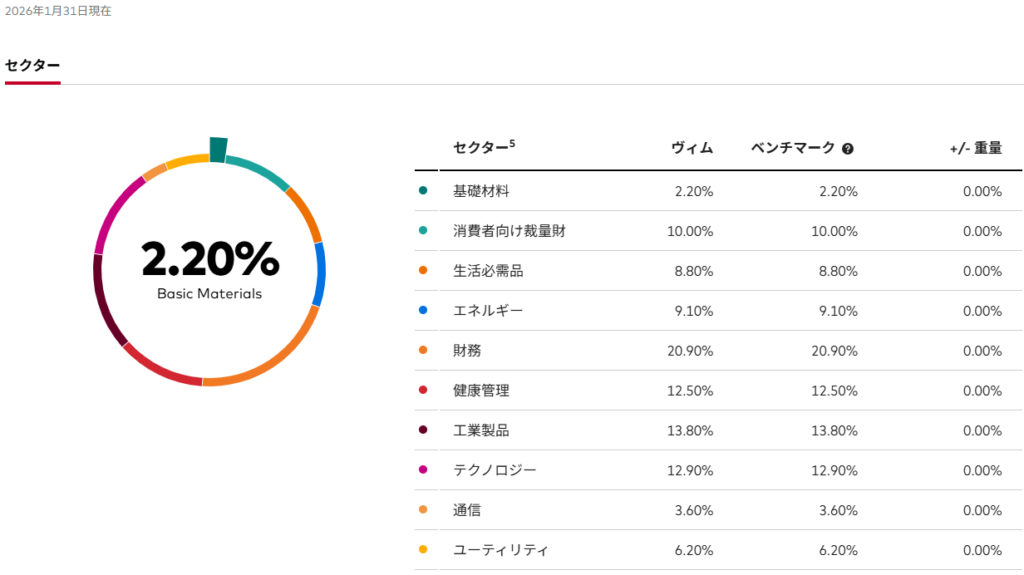
Task: Select the 財務 sector row label
Action: tap(468, 351)
